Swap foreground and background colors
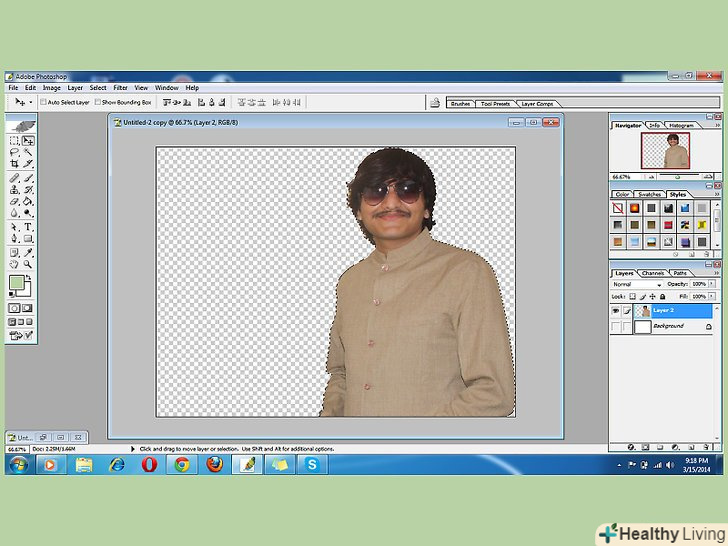Image resolution: width=728 pixels, height=546 pixels. coord(28,278)
